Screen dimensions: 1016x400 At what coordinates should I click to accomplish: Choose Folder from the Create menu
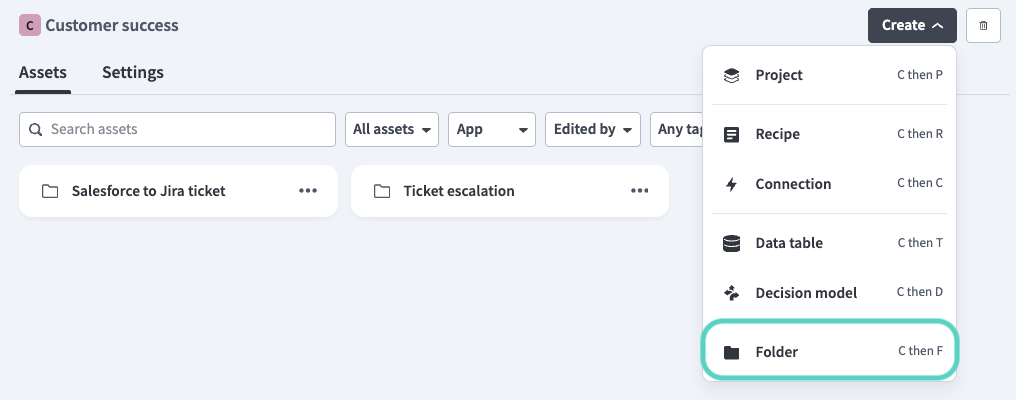(x=829, y=351)
